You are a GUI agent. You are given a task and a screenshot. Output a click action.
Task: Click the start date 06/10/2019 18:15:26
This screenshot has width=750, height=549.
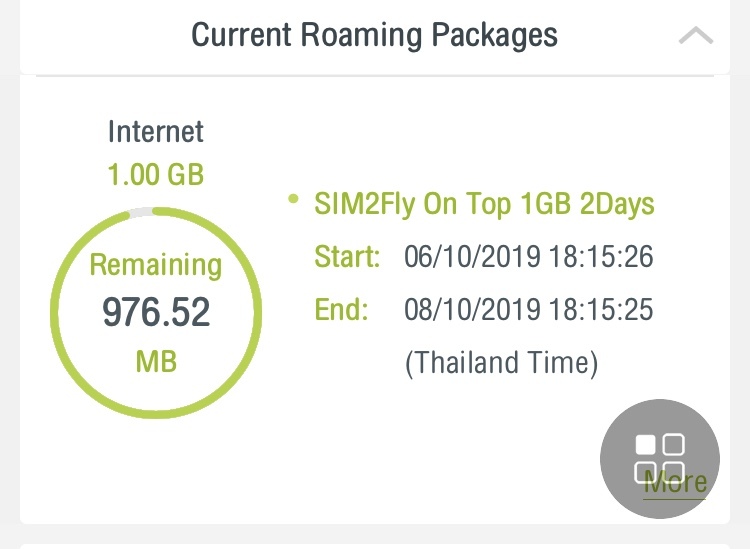[528, 257]
